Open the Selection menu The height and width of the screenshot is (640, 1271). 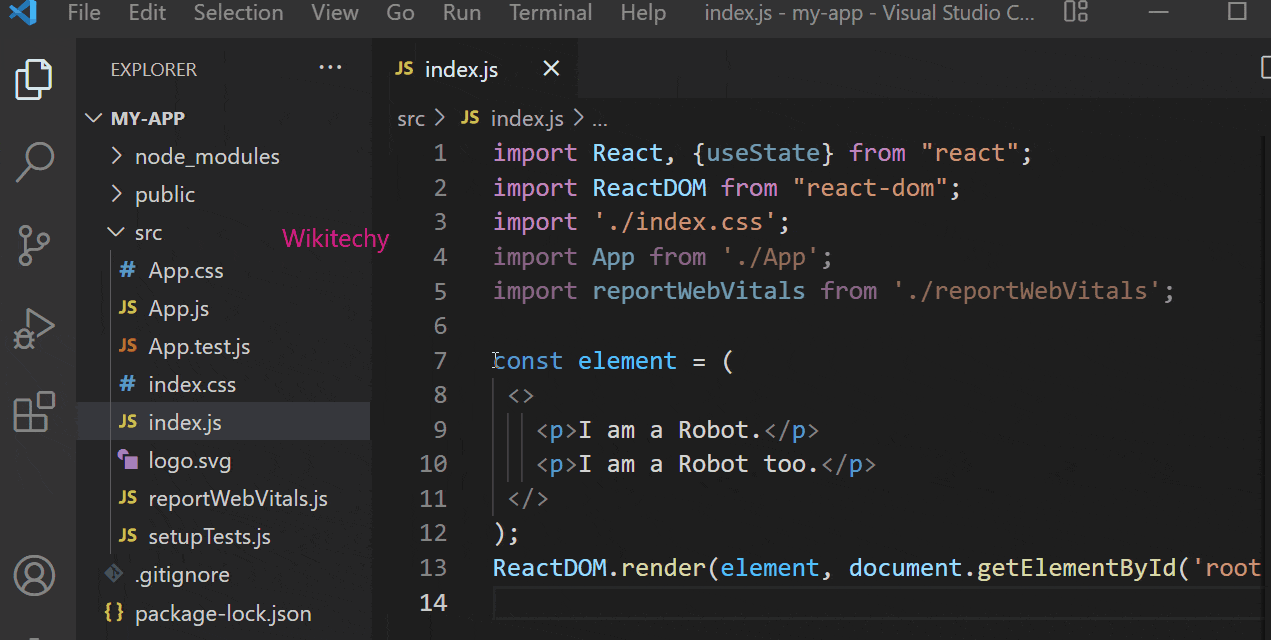[x=238, y=13]
